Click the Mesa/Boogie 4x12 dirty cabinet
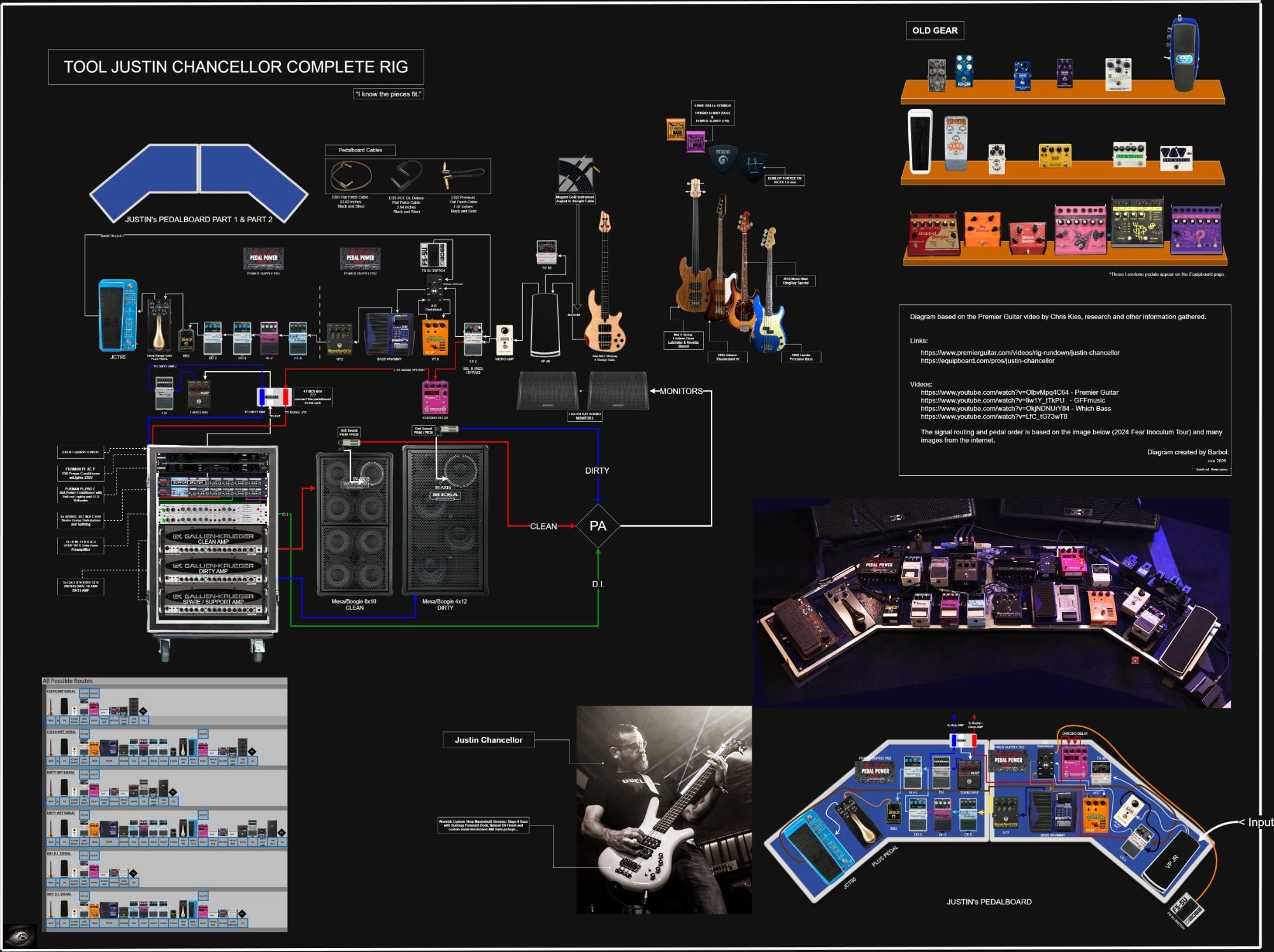Screen dimensions: 1274x952 pos(445,520)
